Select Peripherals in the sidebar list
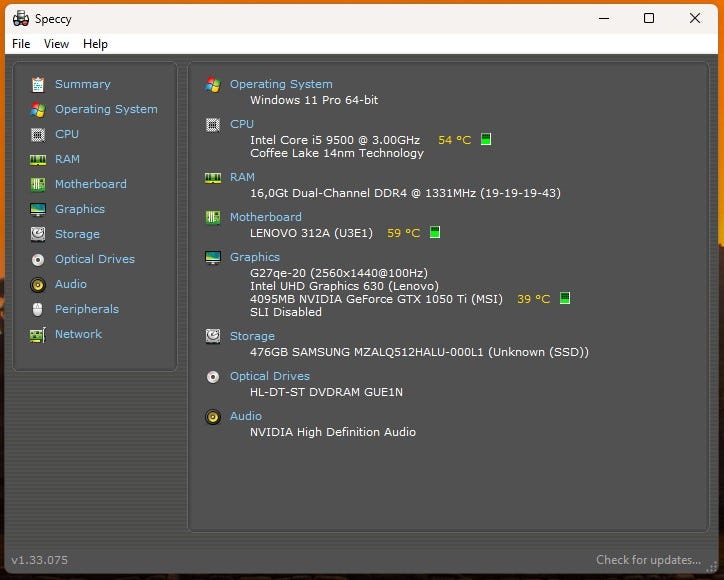This screenshot has width=724, height=580. pos(87,308)
